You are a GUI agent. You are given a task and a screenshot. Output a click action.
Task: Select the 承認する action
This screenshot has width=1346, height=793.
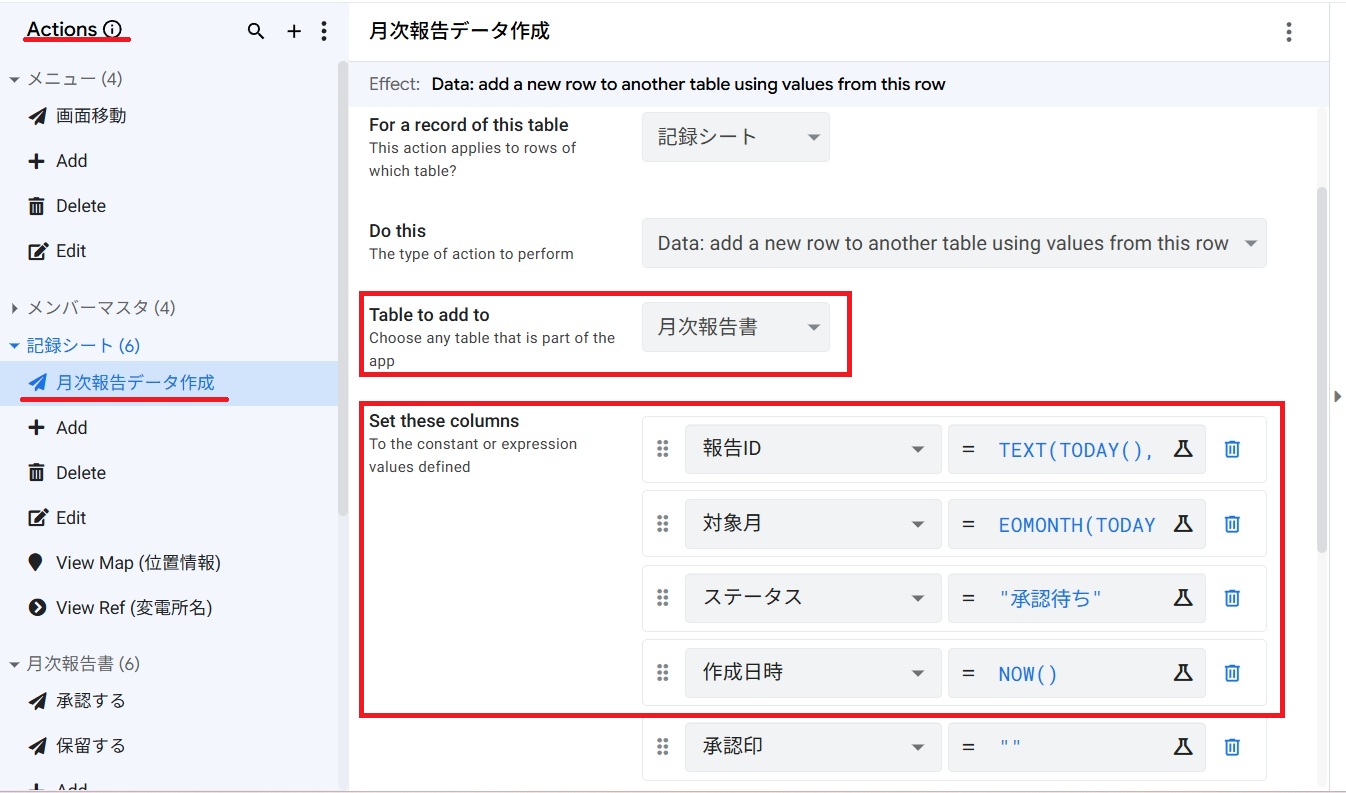pyautogui.click(x=90, y=701)
